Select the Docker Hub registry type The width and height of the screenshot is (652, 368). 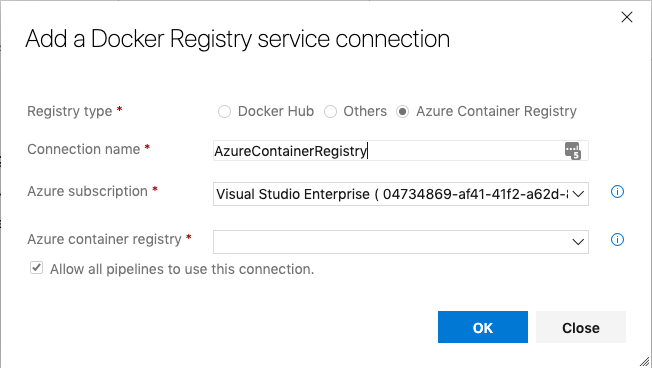tap(225, 111)
